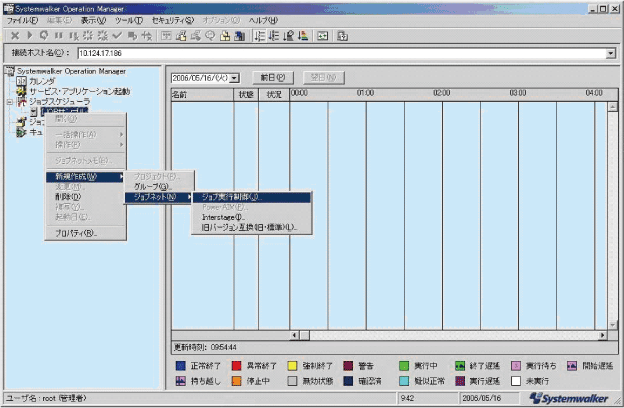The width and height of the screenshot is (624, 408).
Task: Click the white 未実行 legend swatch
Action: pyautogui.click(x=516, y=381)
